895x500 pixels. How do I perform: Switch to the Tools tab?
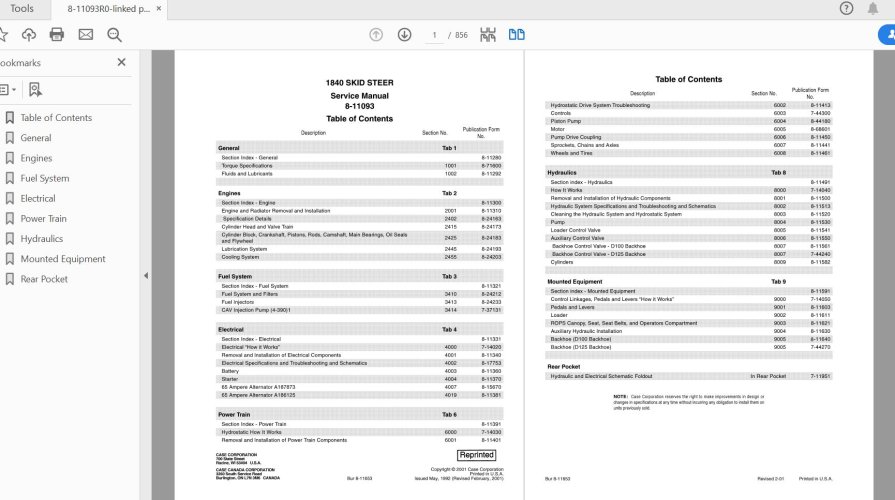[x=21, y=8]
